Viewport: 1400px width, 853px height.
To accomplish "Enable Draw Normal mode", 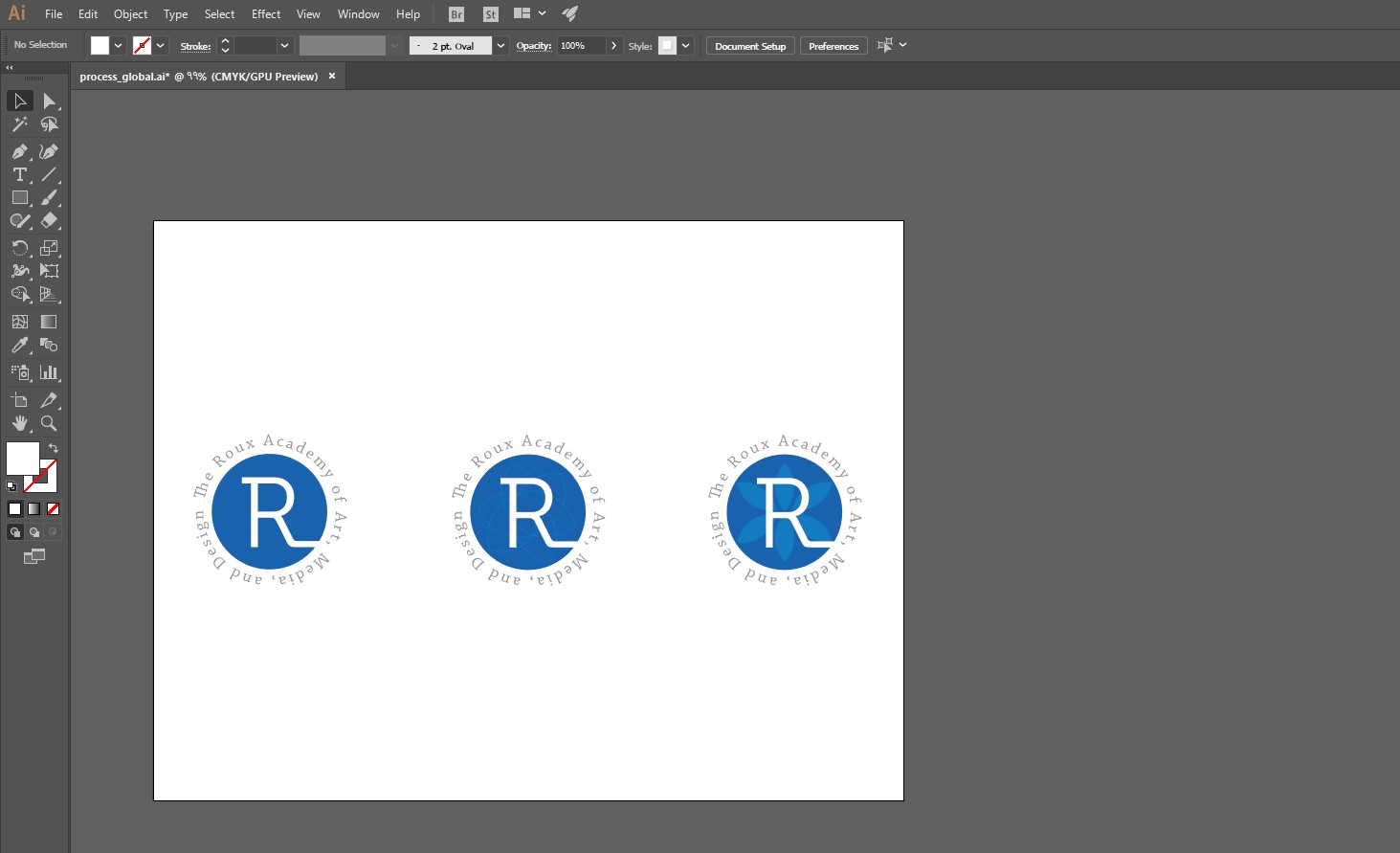I will 15,532.
